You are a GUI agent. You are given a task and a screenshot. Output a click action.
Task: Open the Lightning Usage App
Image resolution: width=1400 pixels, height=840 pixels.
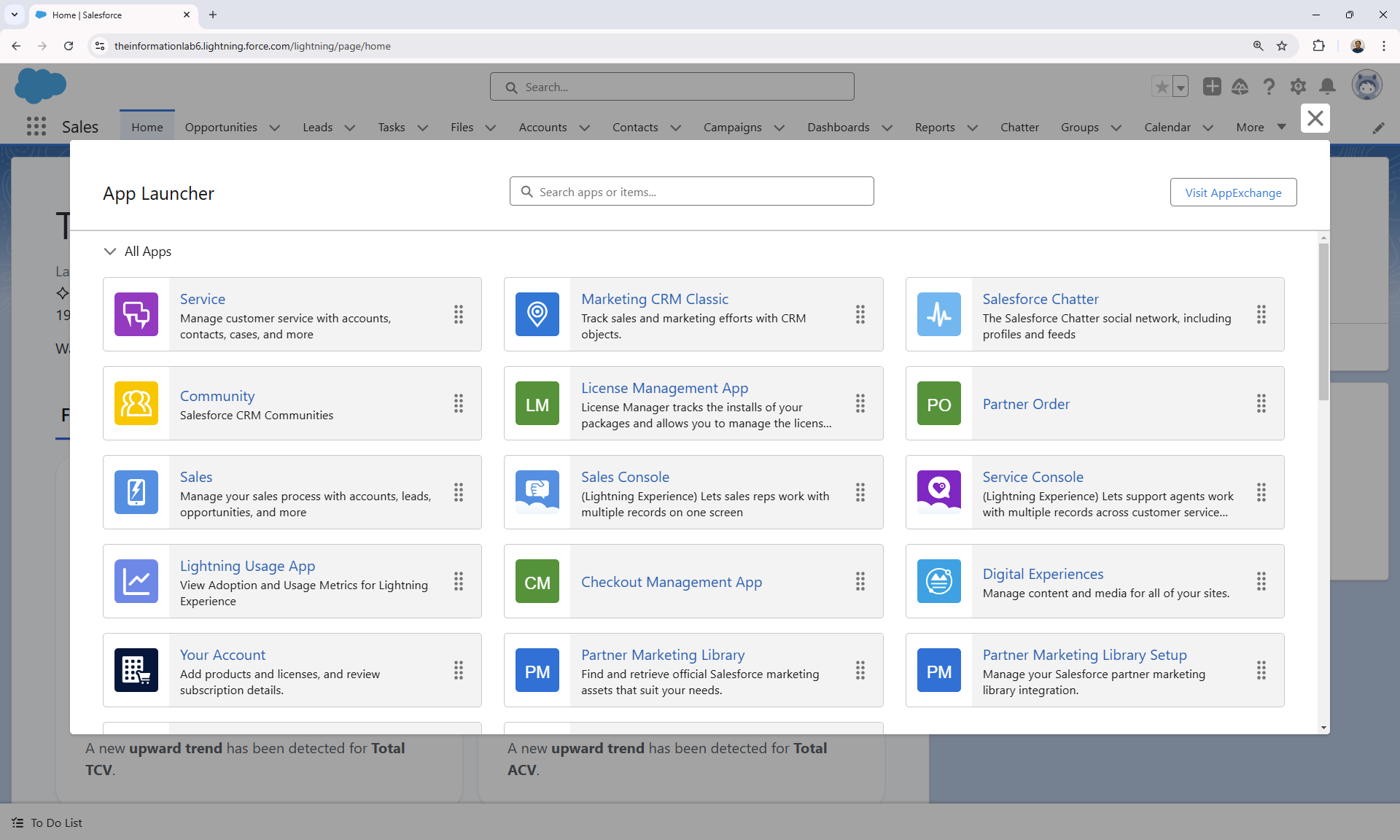pos(247,565)
